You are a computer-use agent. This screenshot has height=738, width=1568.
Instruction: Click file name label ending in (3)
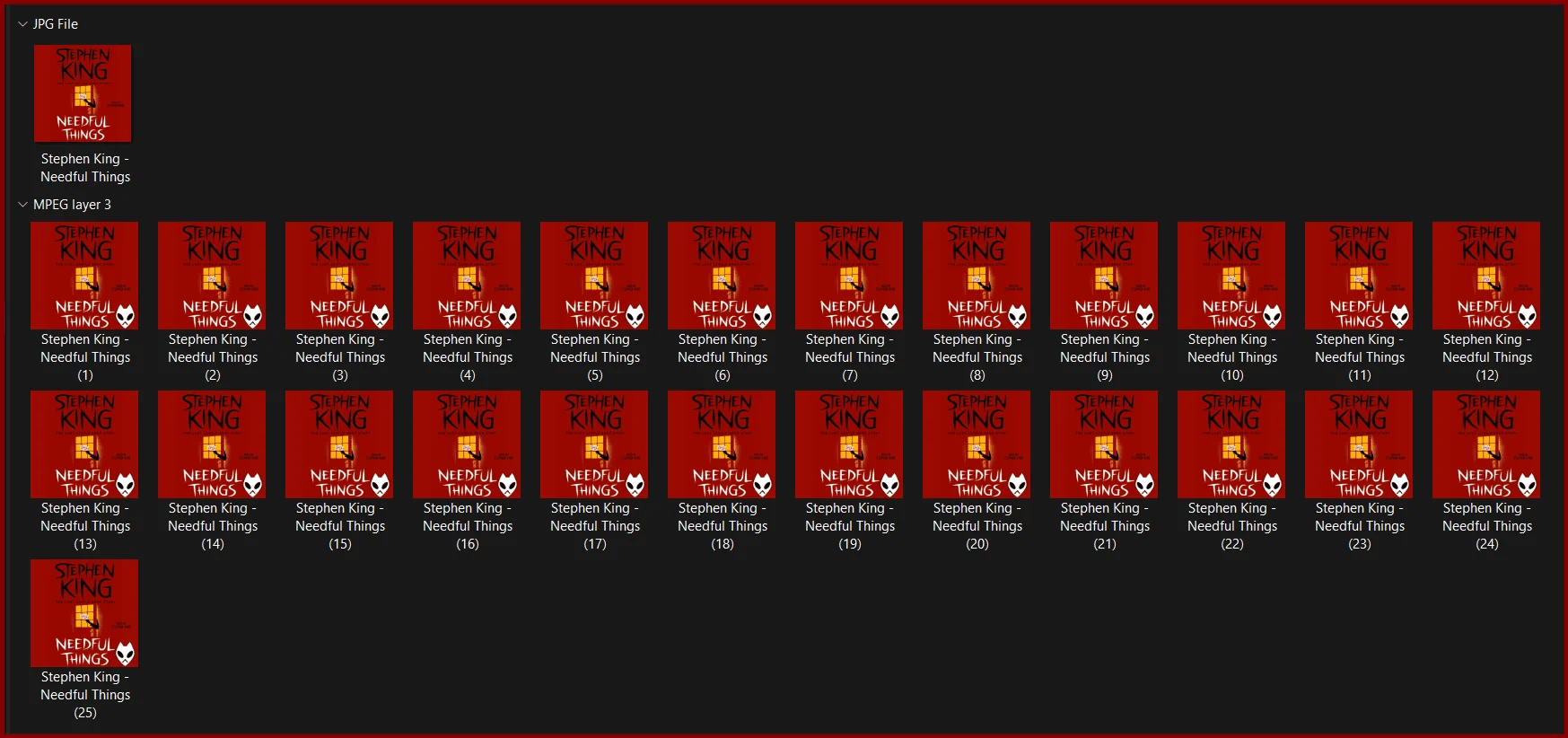point(340,357)
